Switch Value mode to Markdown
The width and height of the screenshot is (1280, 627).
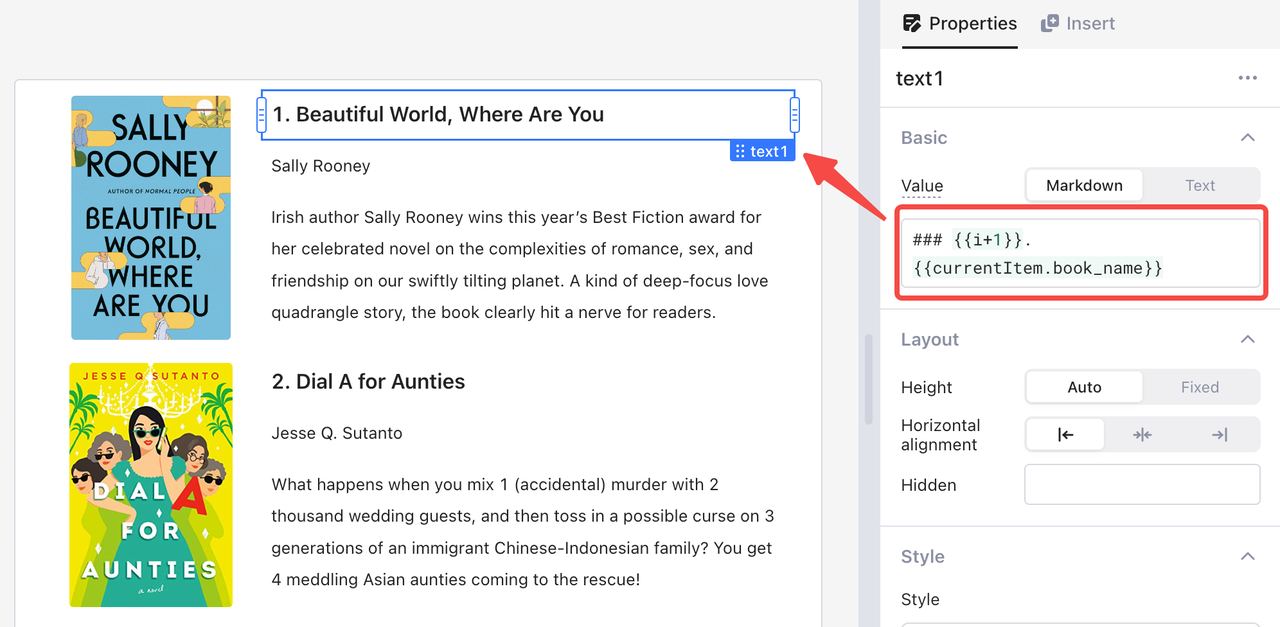pos(1084,185)
